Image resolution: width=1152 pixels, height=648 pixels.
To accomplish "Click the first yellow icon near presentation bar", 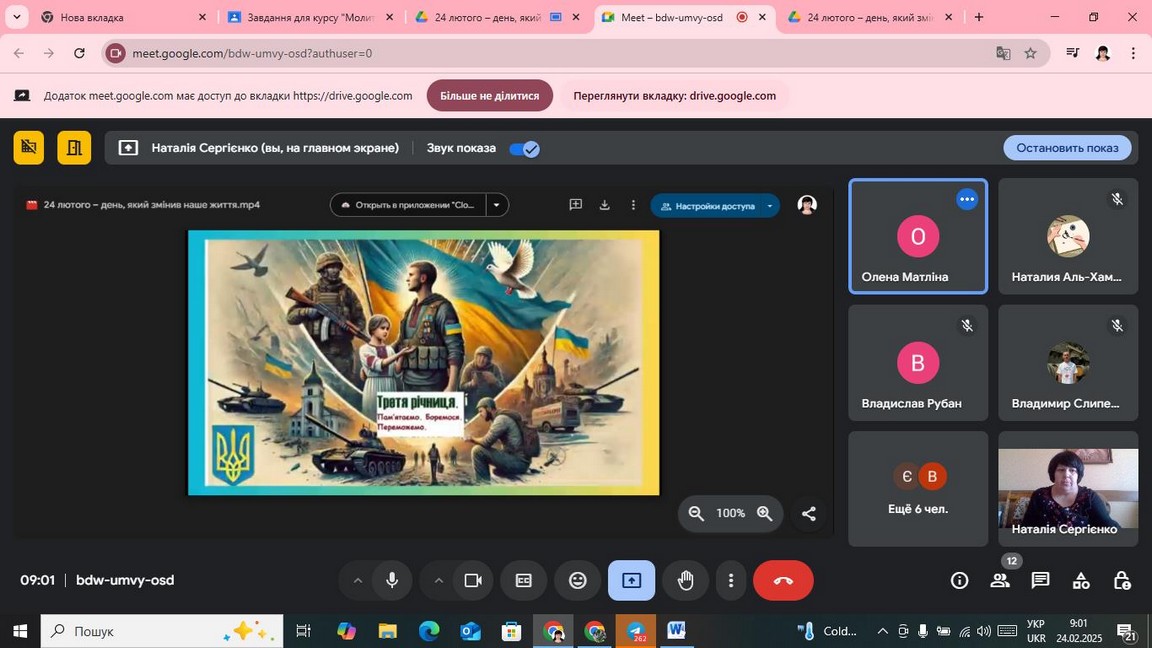I will (29, 148).
